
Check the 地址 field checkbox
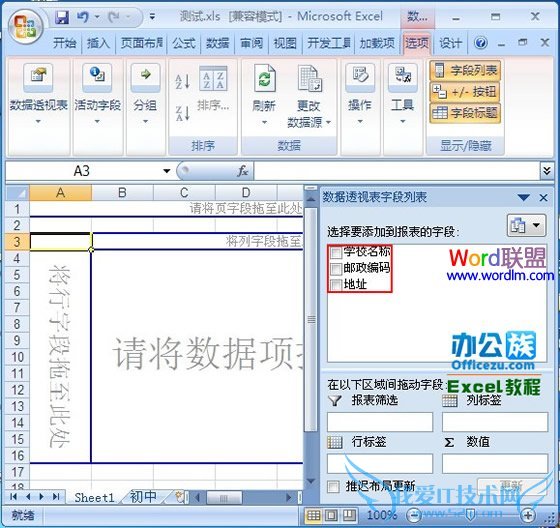click(336, 285)
